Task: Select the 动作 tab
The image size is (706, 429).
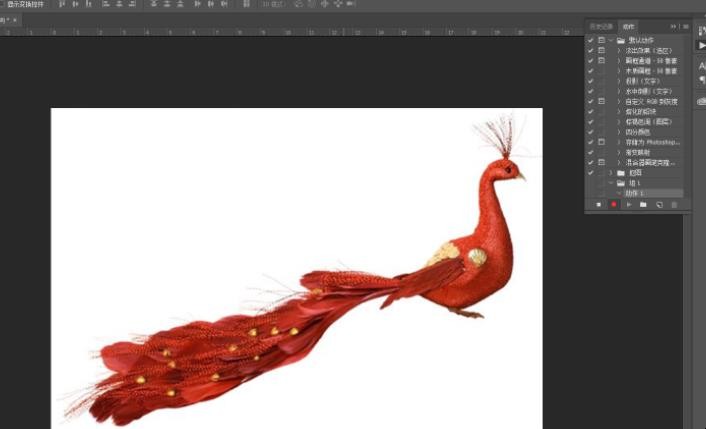Action: (628, 27)
